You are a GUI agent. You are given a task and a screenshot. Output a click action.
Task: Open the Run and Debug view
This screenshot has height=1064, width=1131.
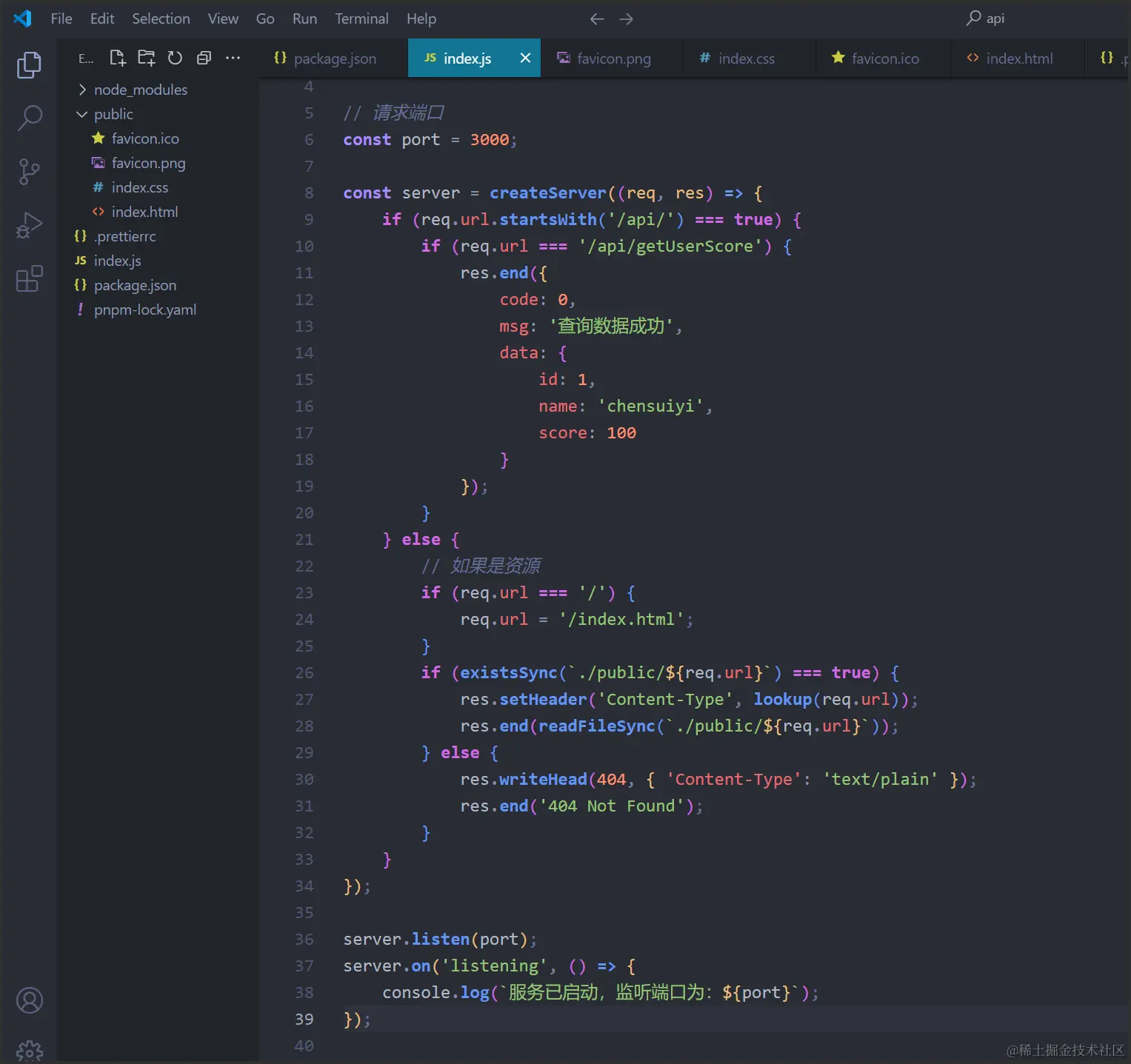click(29, 225)
